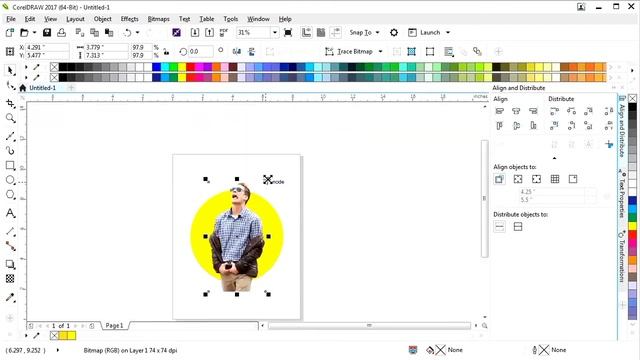Enable Align to Active objects
Screen dimensions: 640x360
tap(499, 179)
